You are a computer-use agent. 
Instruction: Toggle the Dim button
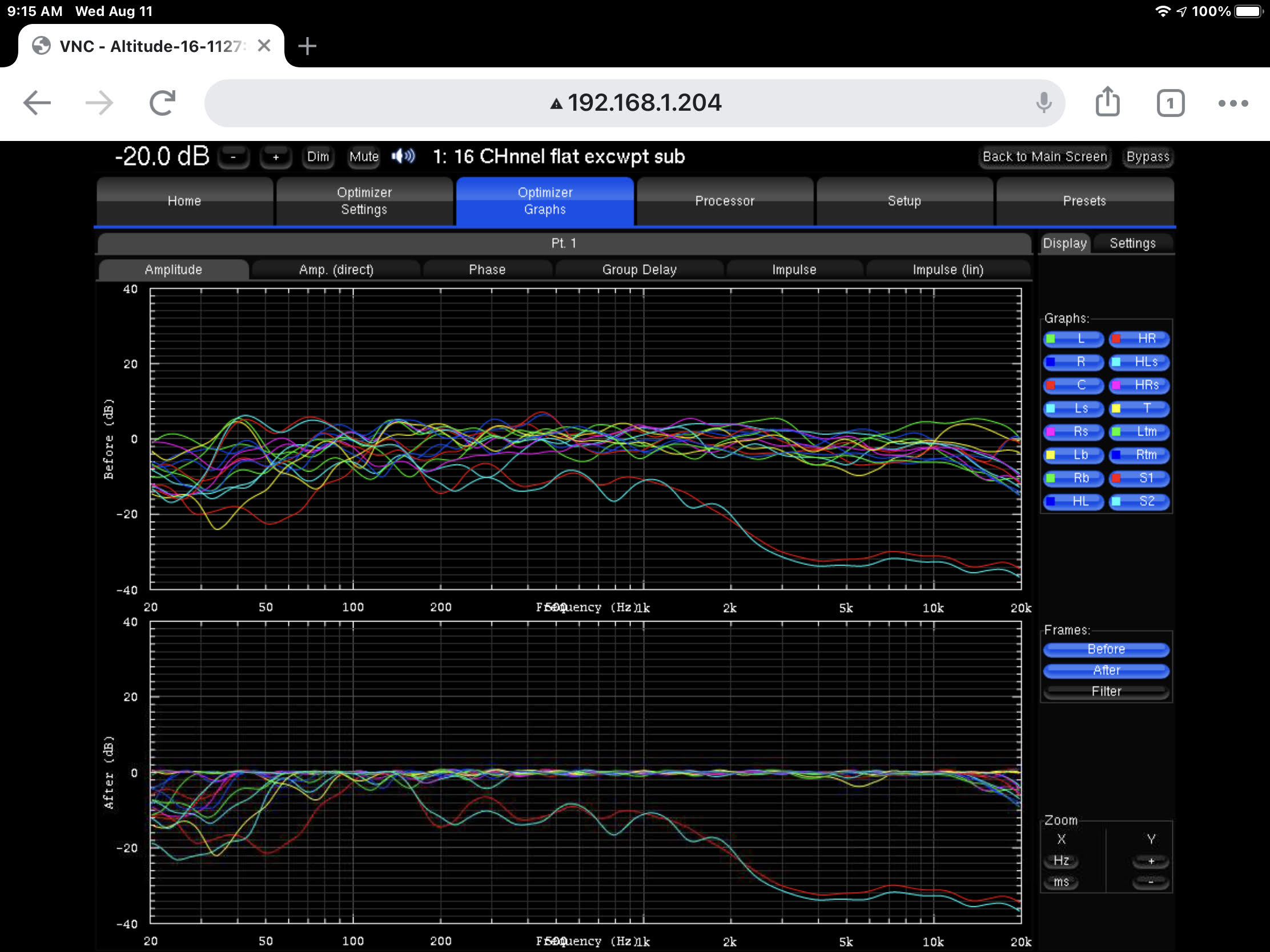coord(318,156)
